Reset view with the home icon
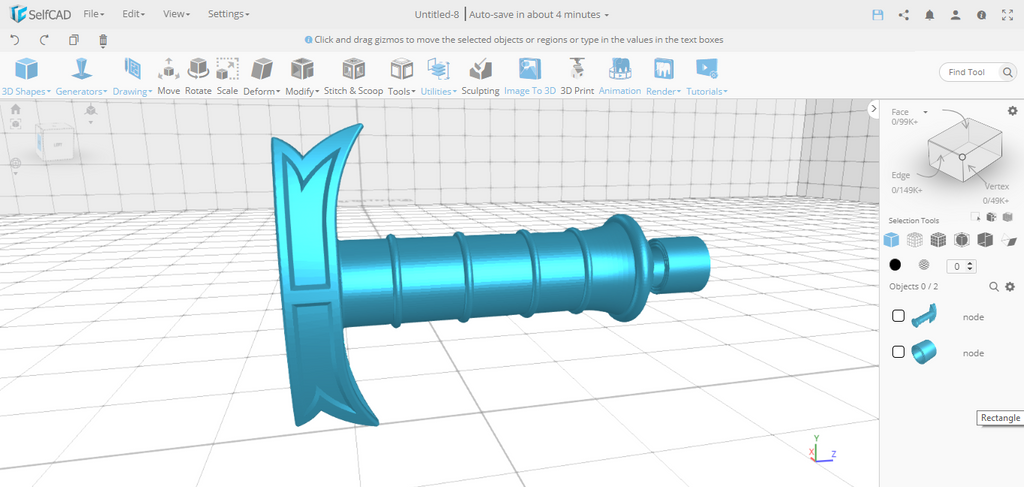This screenshot has width=1024, height=487. coord(15,109)
